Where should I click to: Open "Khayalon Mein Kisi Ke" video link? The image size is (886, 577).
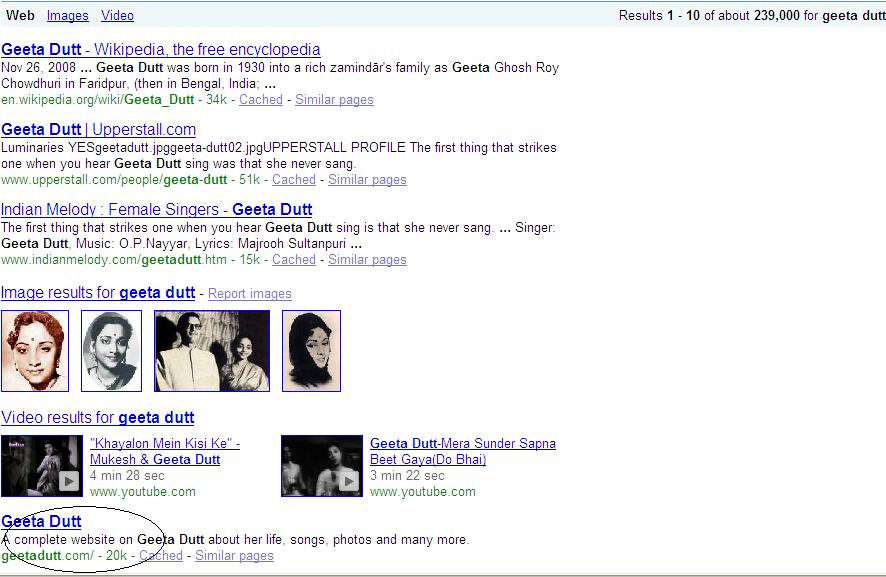164,452
